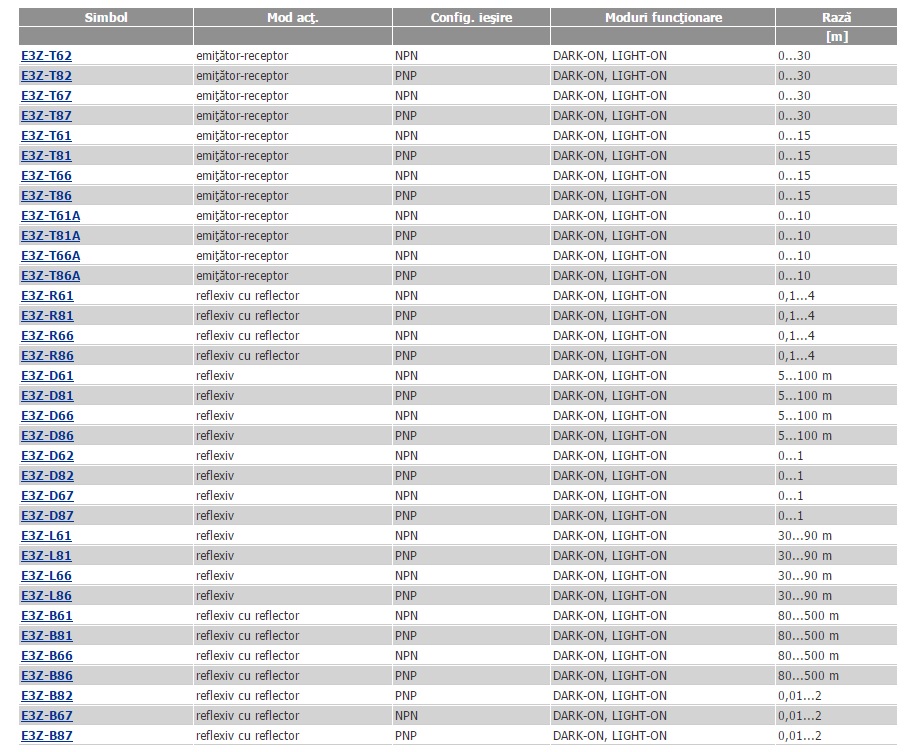The height and width of the screenshot is (752, 906).
Task: Select the 80...500 m range in the E3Z-B61 row
Action: click(808, 616)
